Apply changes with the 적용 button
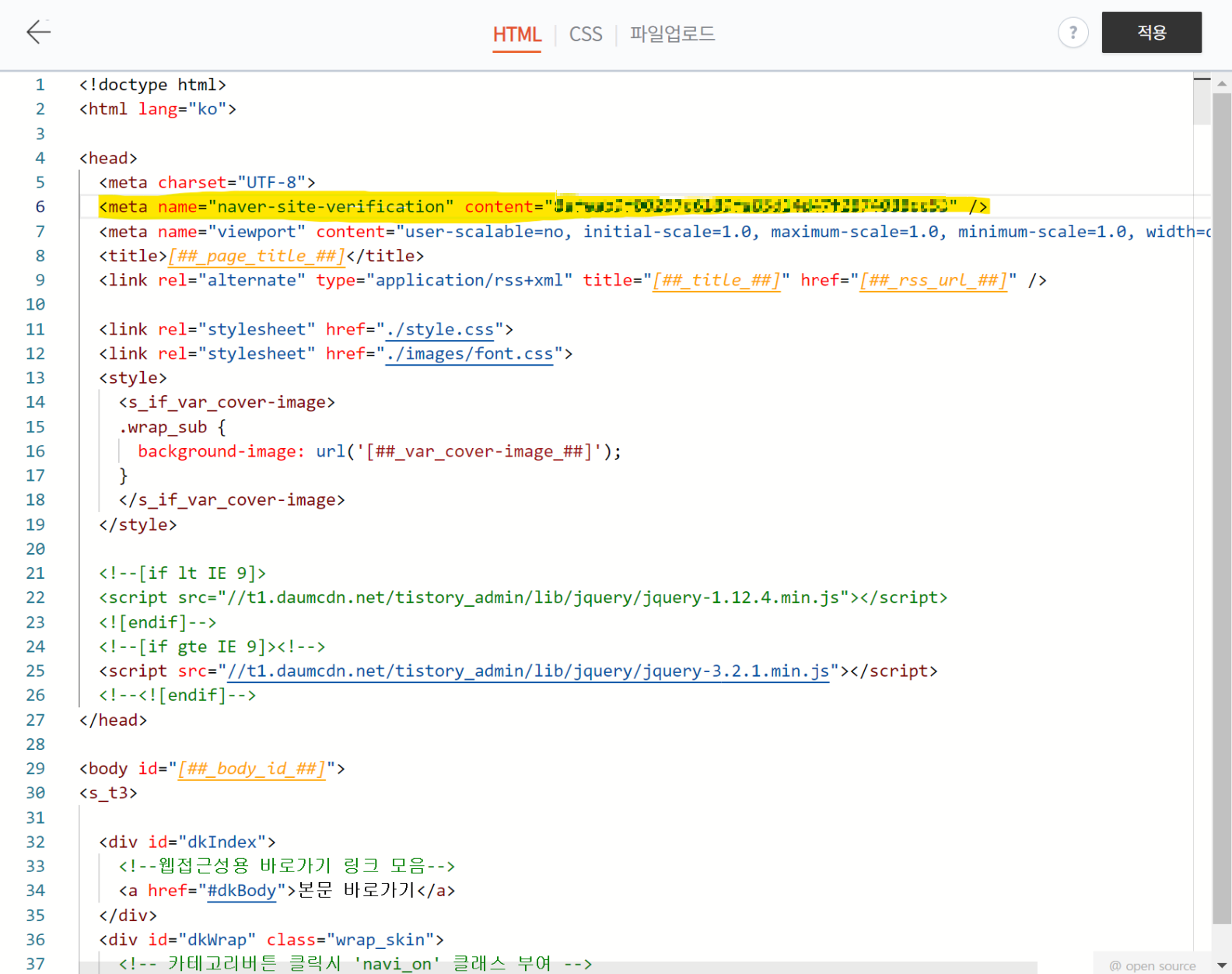 (x=1151, y=33)
